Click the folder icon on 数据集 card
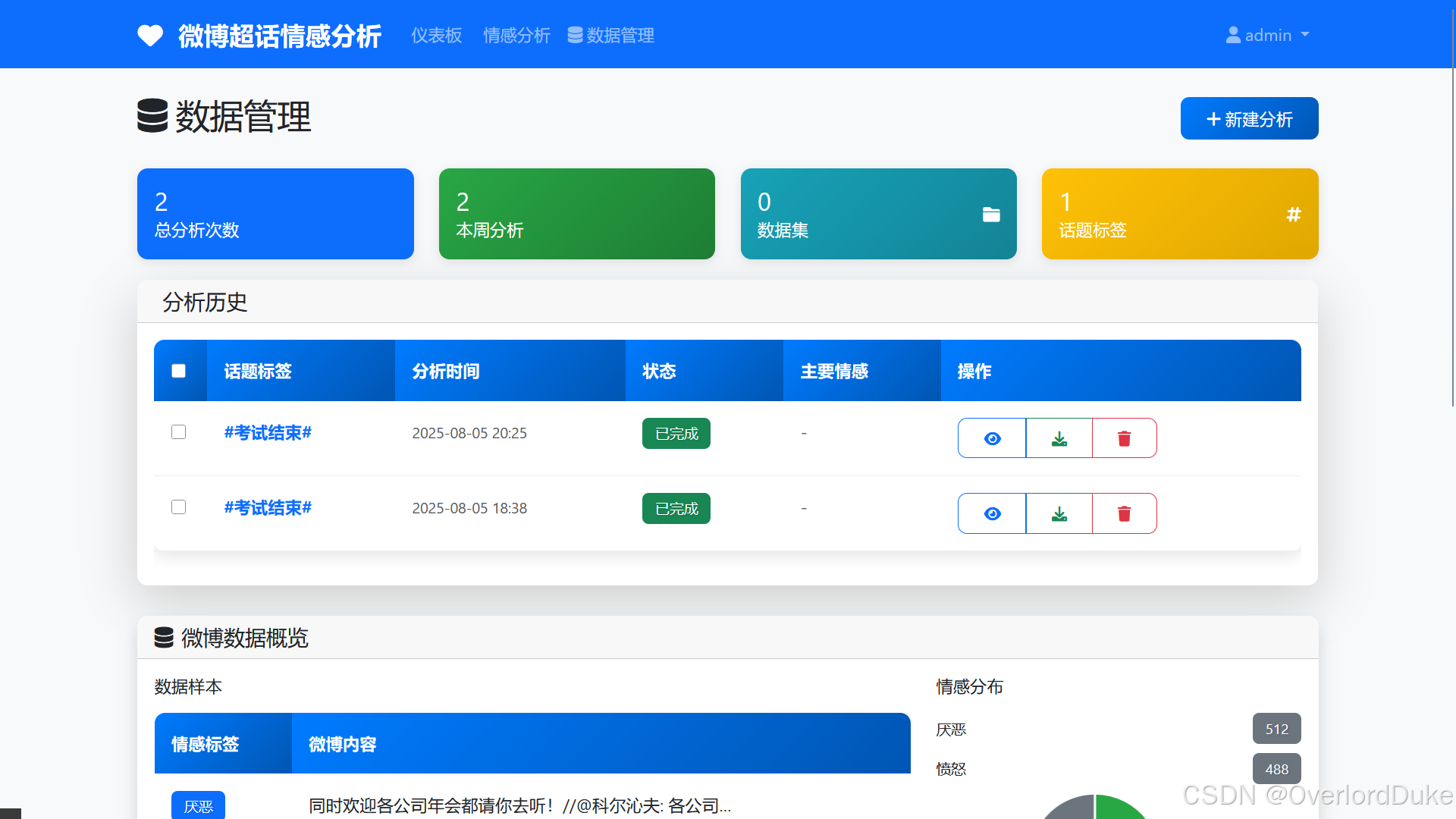Screen dimensions: 1456x819 coord(991,215)
